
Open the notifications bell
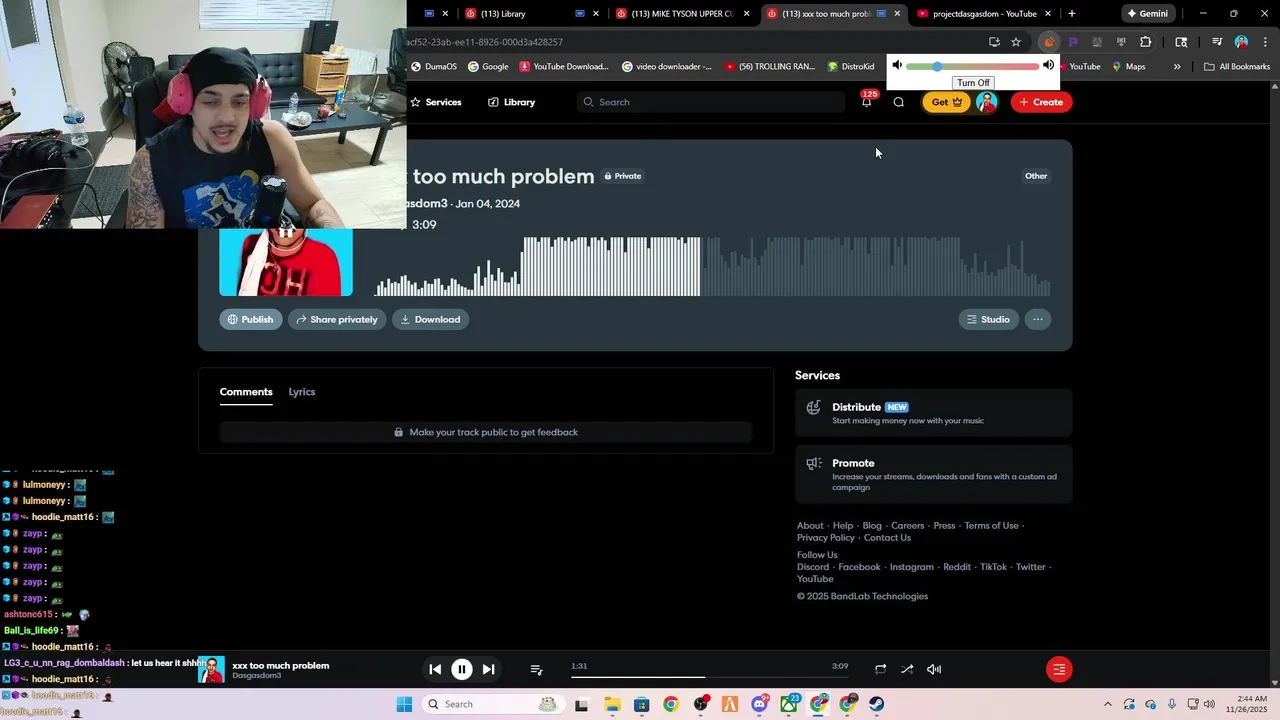pos(867,102)
